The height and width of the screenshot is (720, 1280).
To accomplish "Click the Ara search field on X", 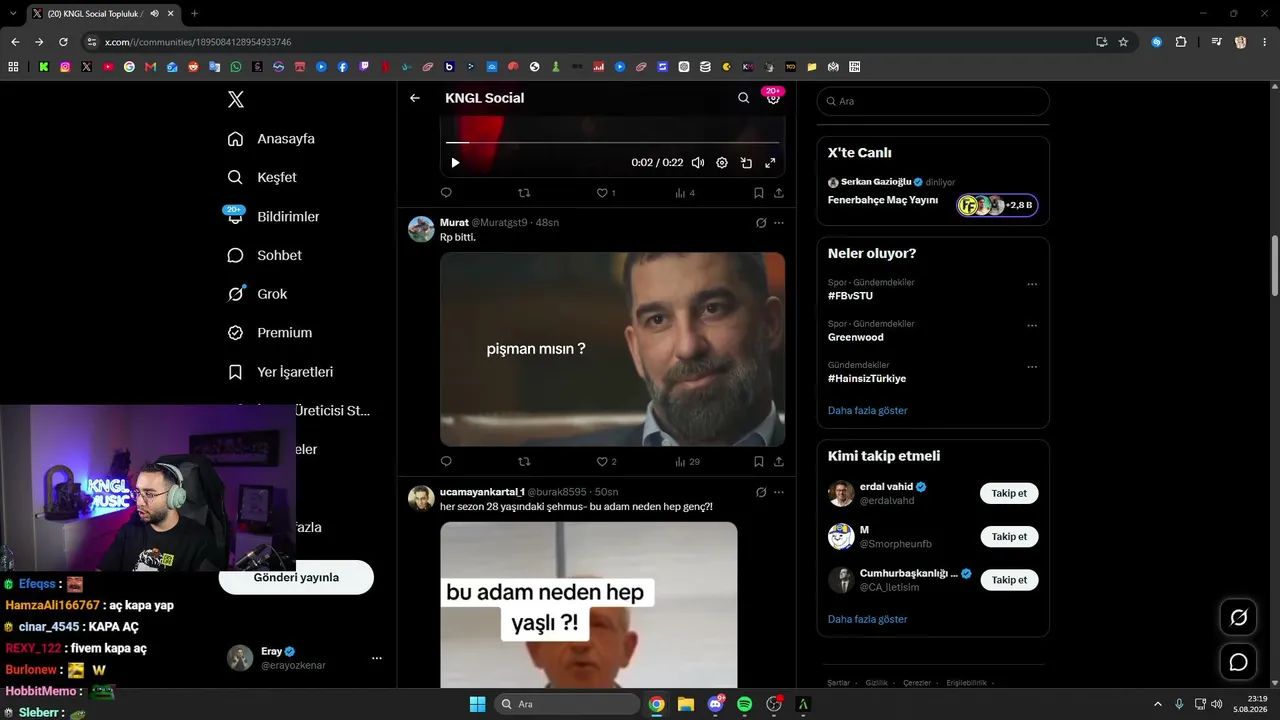I will click(933, 101).
